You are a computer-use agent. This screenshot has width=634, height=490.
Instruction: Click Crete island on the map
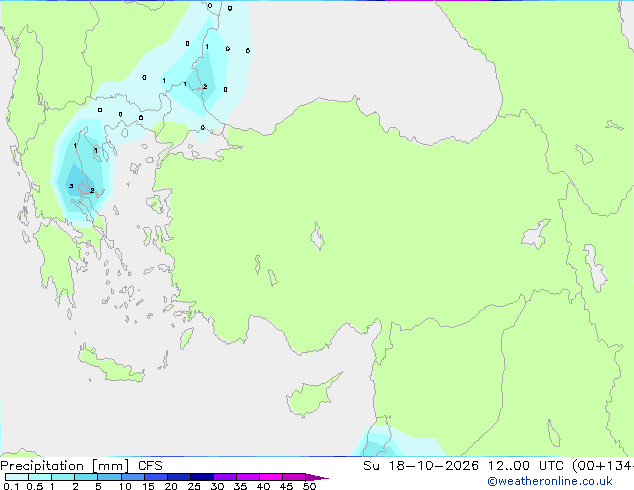tap(111, 365)
